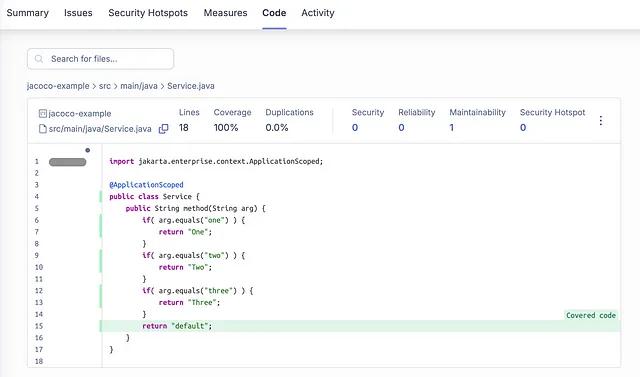Click the jacoco-example project icon

coord(42,113)
